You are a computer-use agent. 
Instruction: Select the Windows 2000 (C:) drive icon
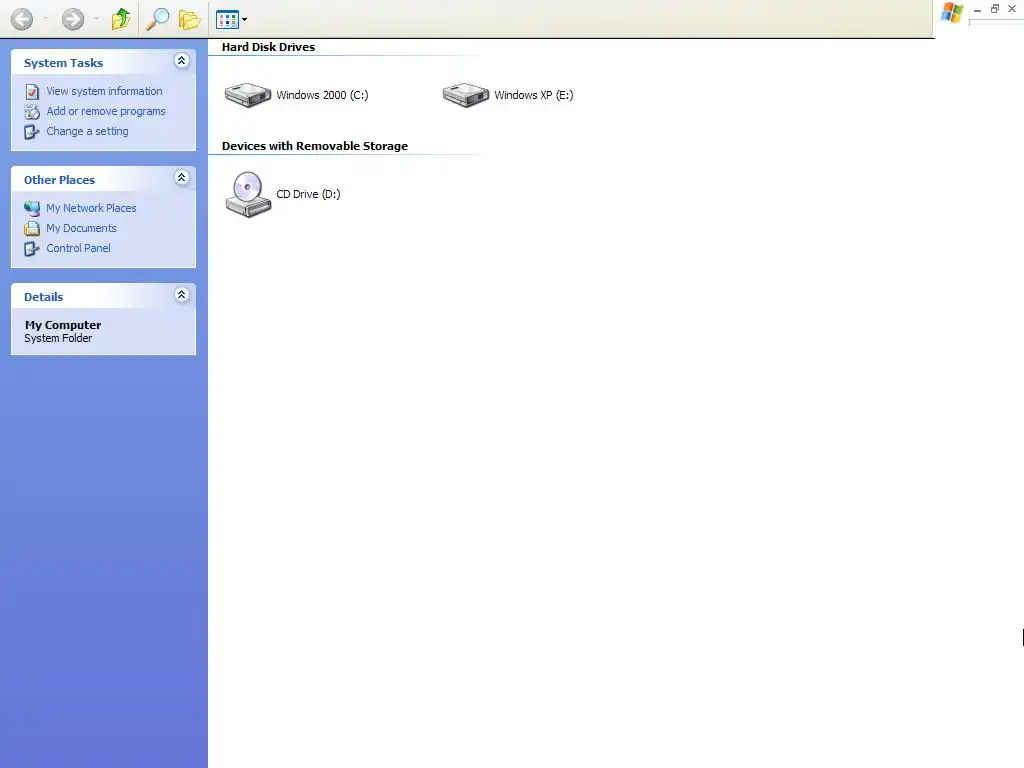248,95
